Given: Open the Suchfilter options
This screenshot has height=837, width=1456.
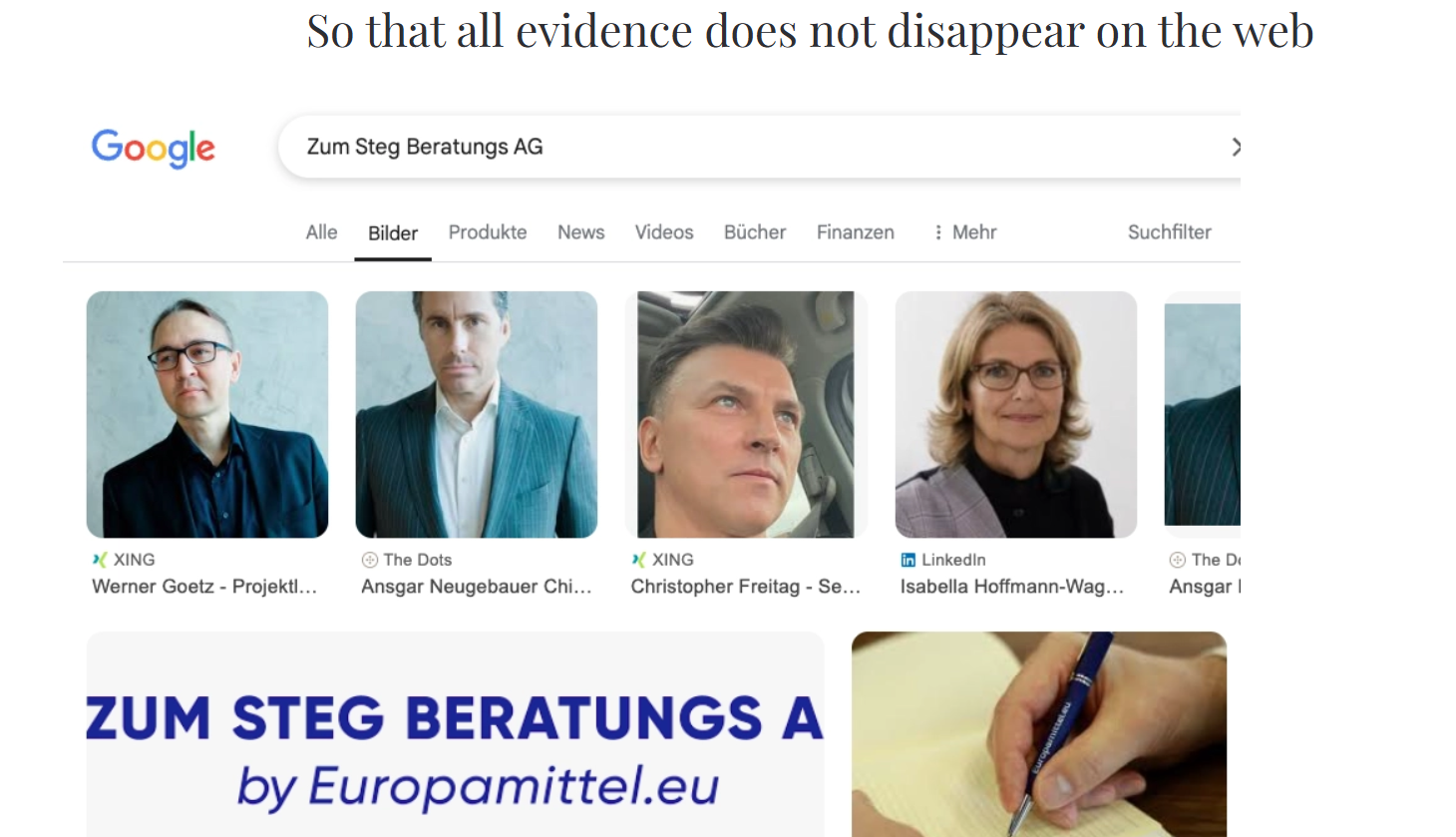Looking at the screenshot, I should [x=1169, y=232].
